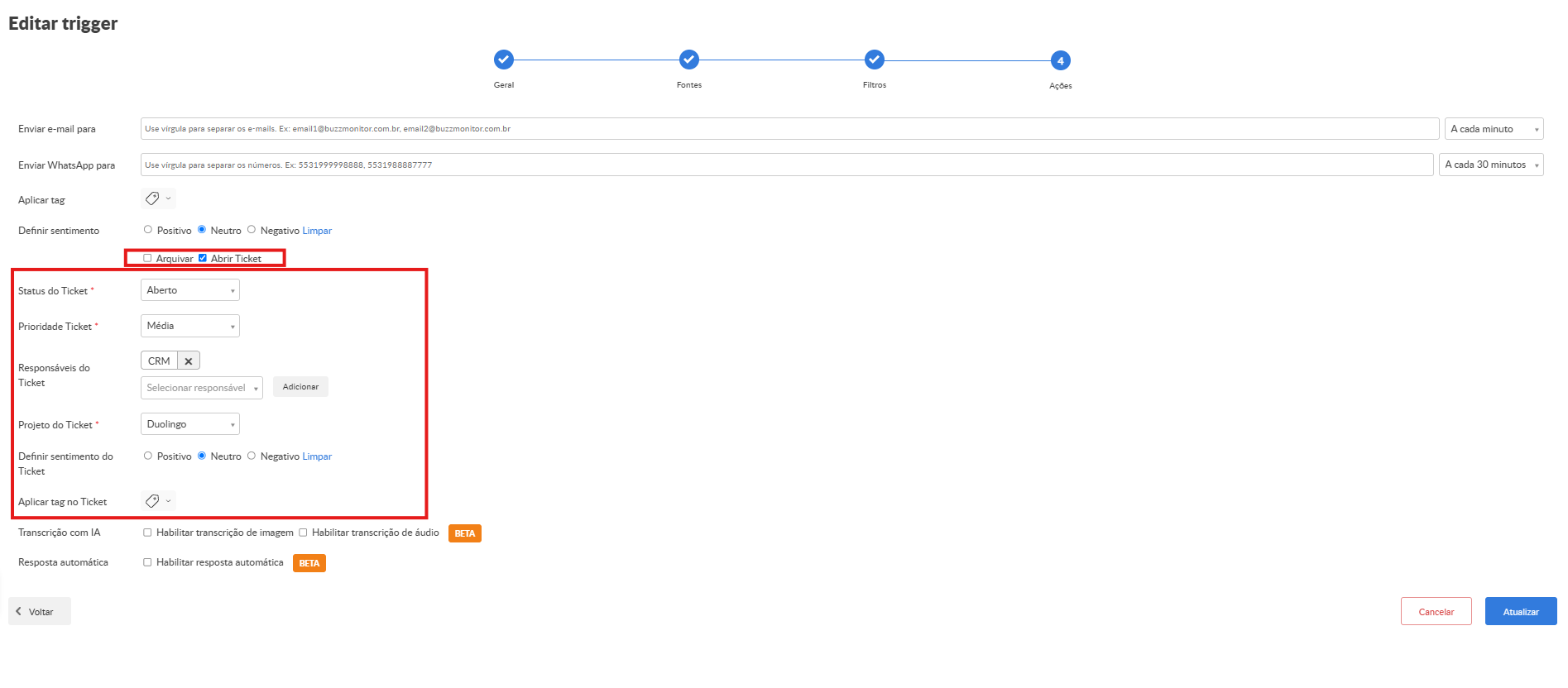Click the BETA badge beside resposta automática

click(x=309, y=563)
